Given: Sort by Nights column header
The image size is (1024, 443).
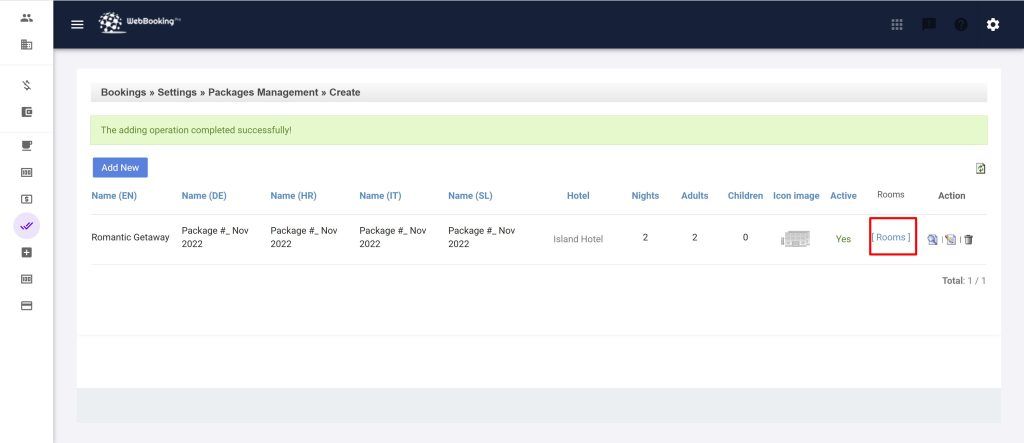Looking at the screenshot, I should 645,196.
